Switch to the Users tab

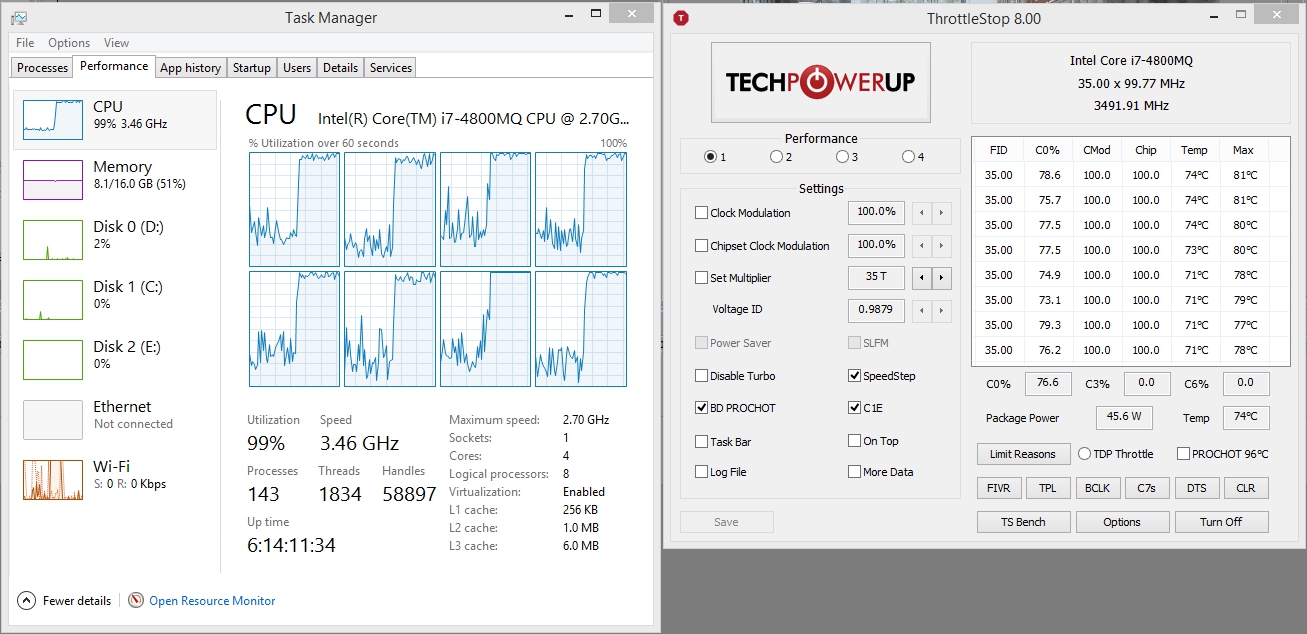click(x=297, y=68)
